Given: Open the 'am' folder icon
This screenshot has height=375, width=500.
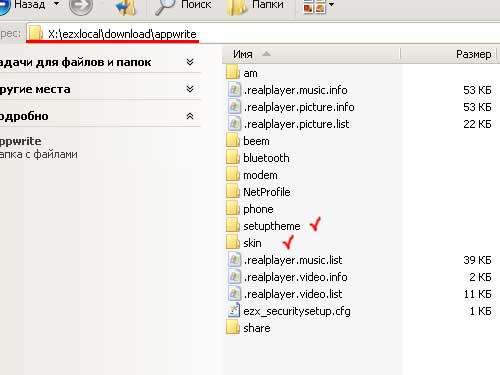Looking at the screenshot, I should (x=233, y=73).
